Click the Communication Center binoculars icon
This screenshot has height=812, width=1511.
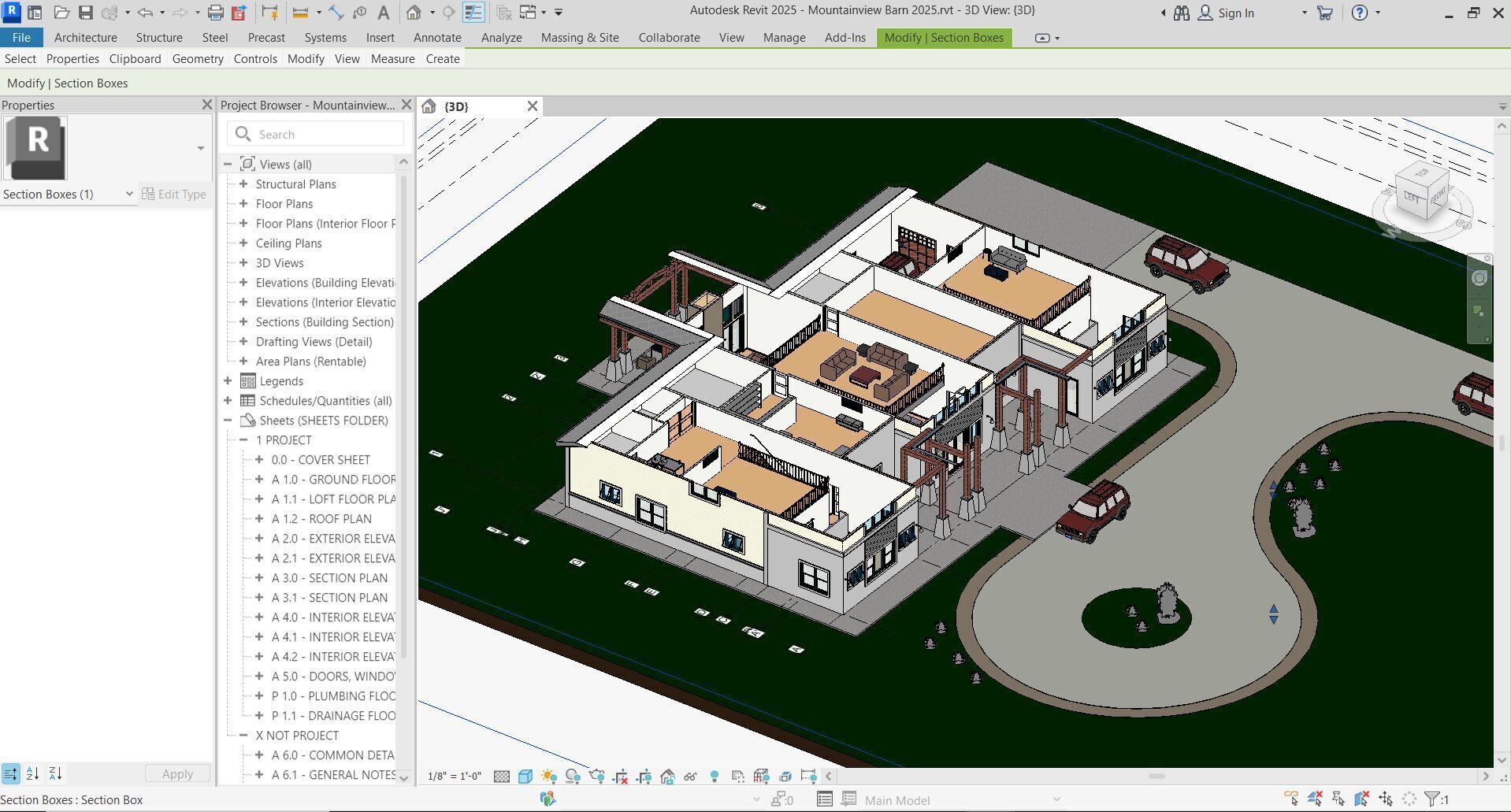click(x=1181, y=13)
